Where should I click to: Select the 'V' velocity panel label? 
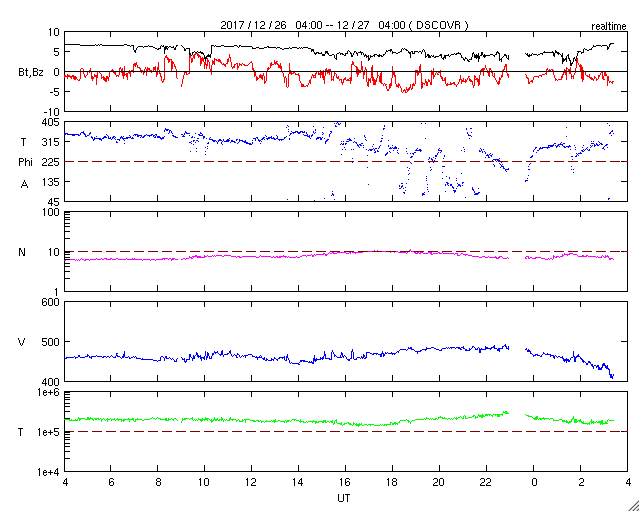(x=20, y=342)
